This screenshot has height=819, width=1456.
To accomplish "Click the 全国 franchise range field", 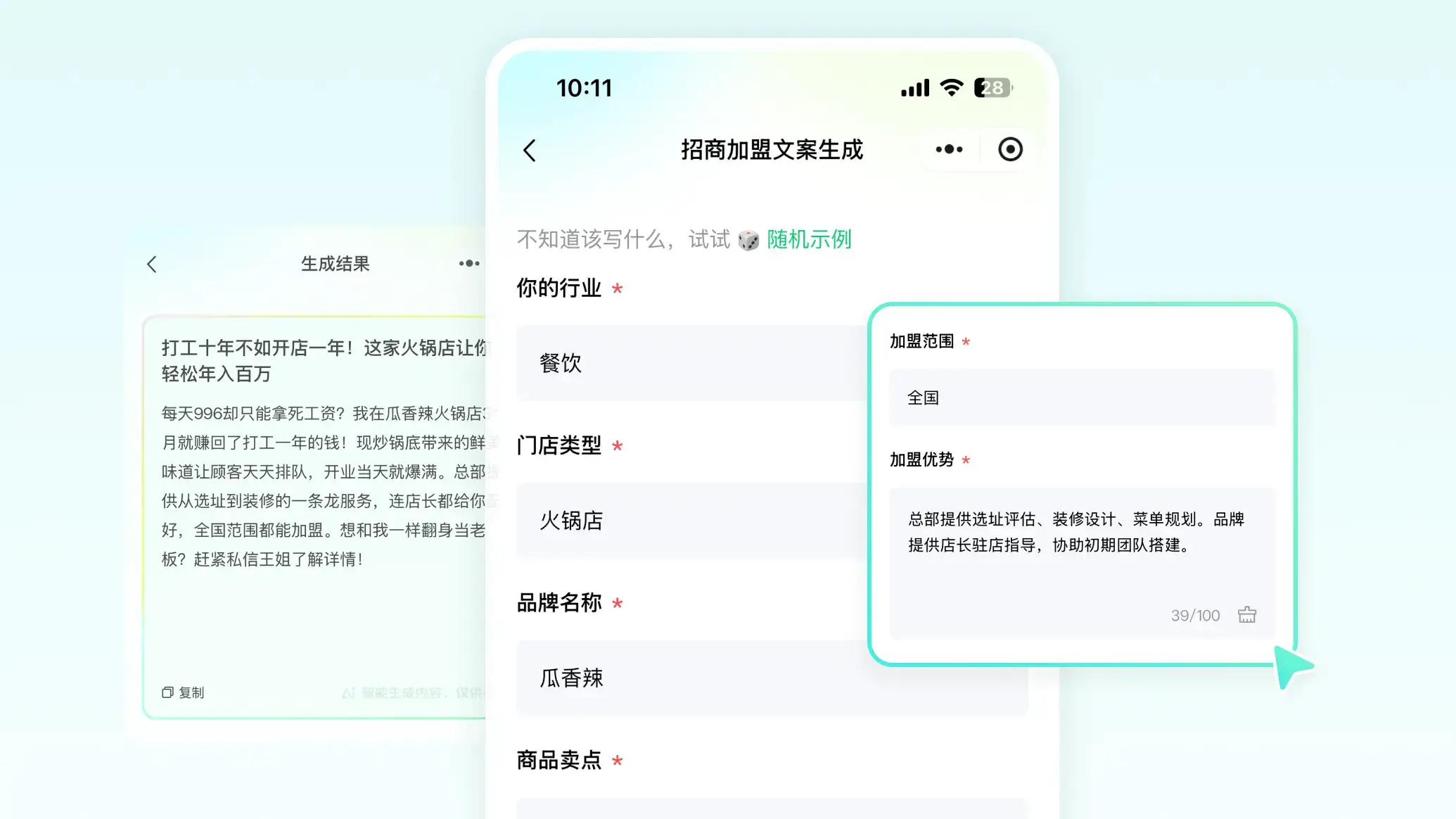I will point(1082,398).
